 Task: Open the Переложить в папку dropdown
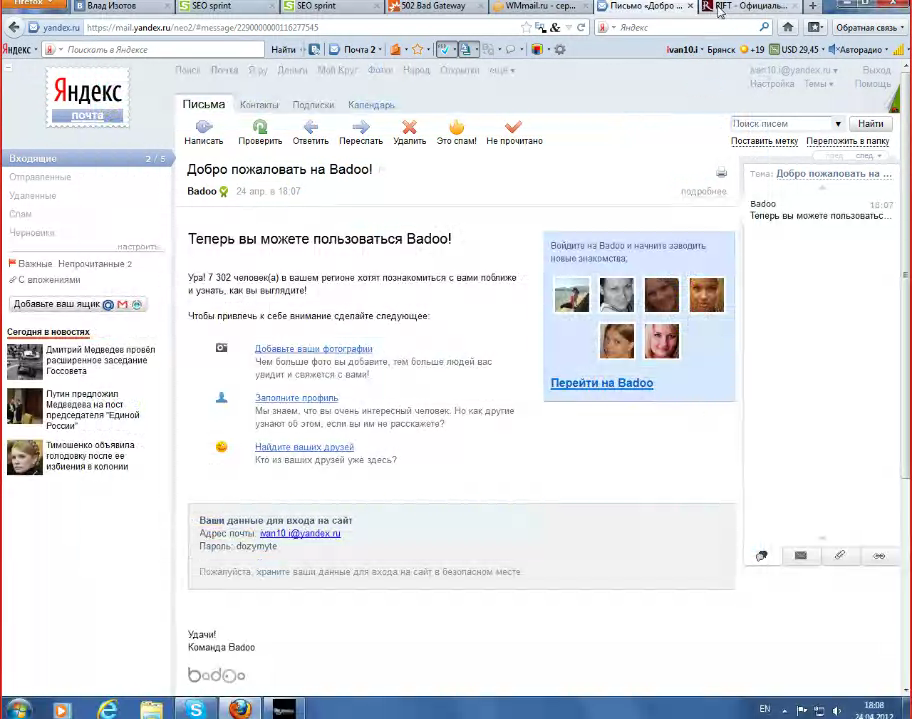pos(847,141)
